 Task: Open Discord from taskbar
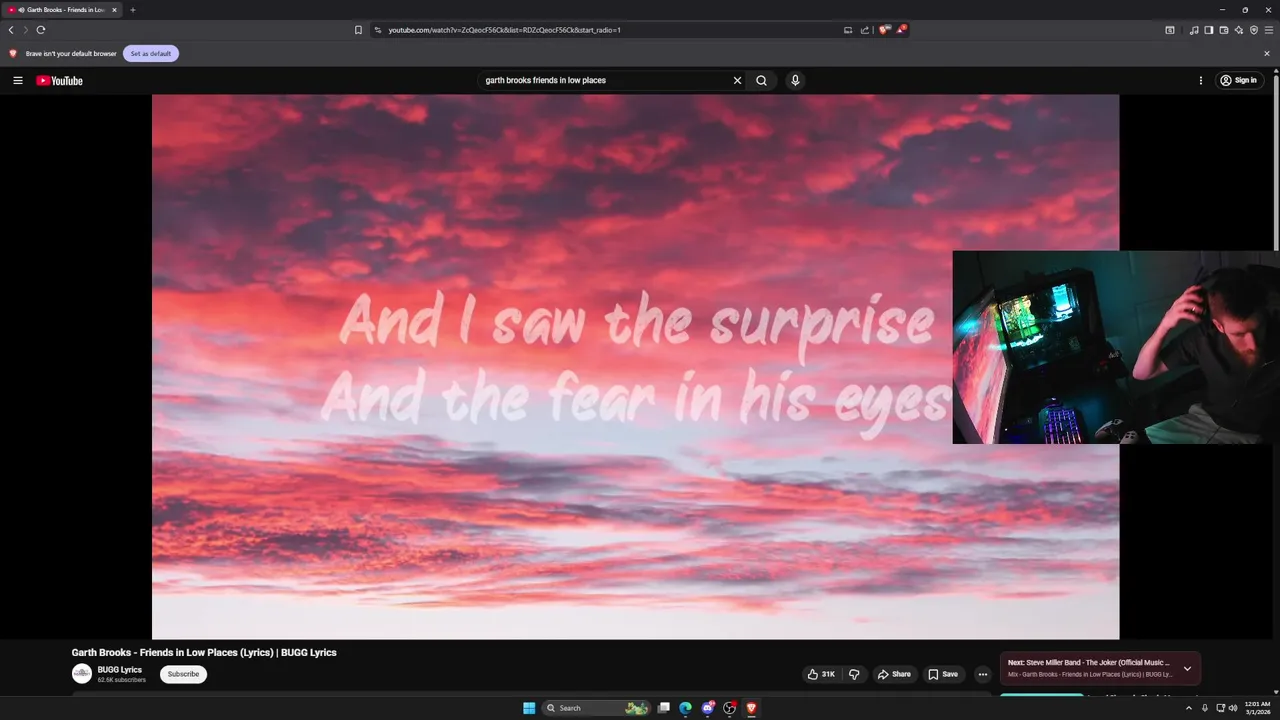coord(708,708)
